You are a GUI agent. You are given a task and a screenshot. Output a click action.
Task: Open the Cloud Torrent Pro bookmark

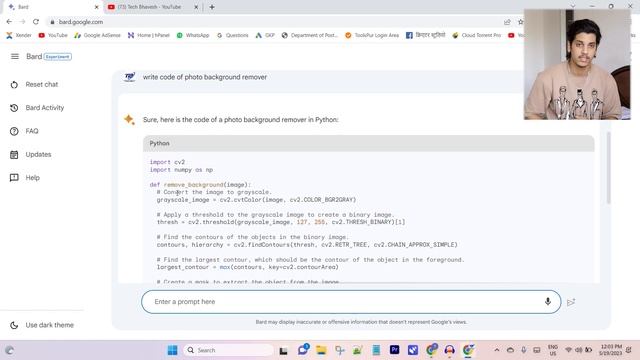point(477,36)
